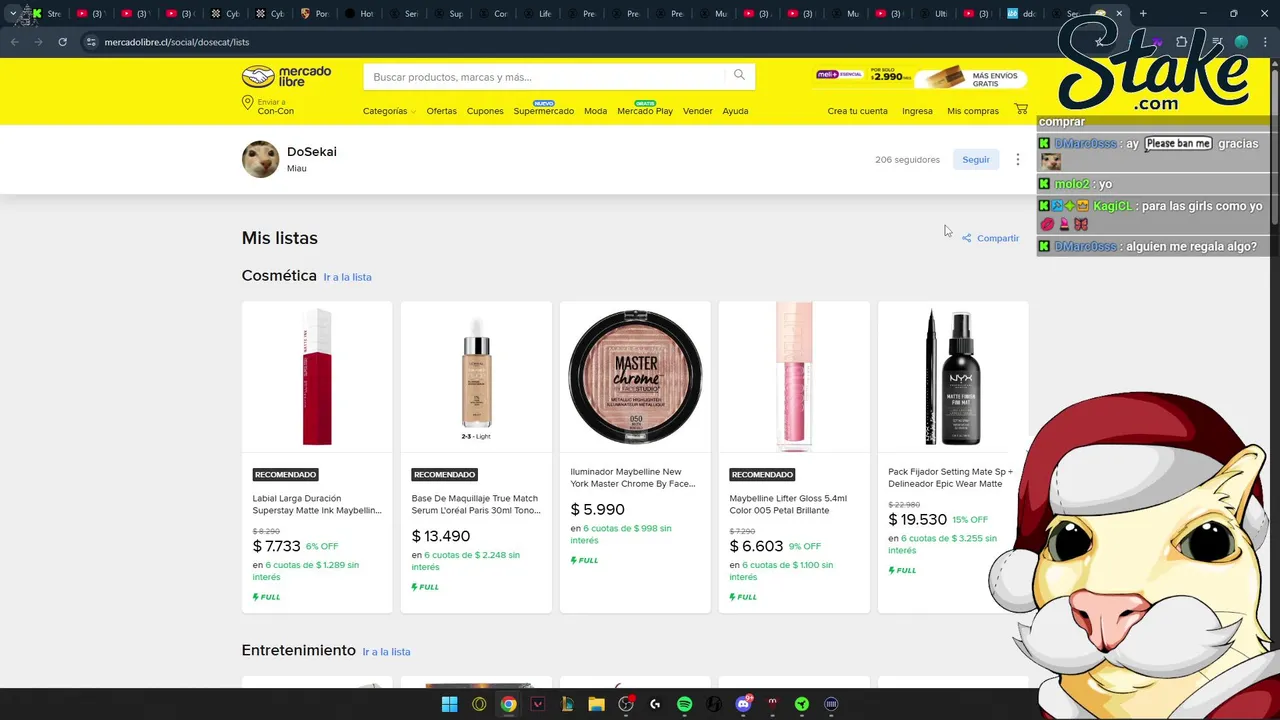This screenshot has height=720, width=1280.
Task: Click the $ 19.530 price
Action: [x=918, y=520]
